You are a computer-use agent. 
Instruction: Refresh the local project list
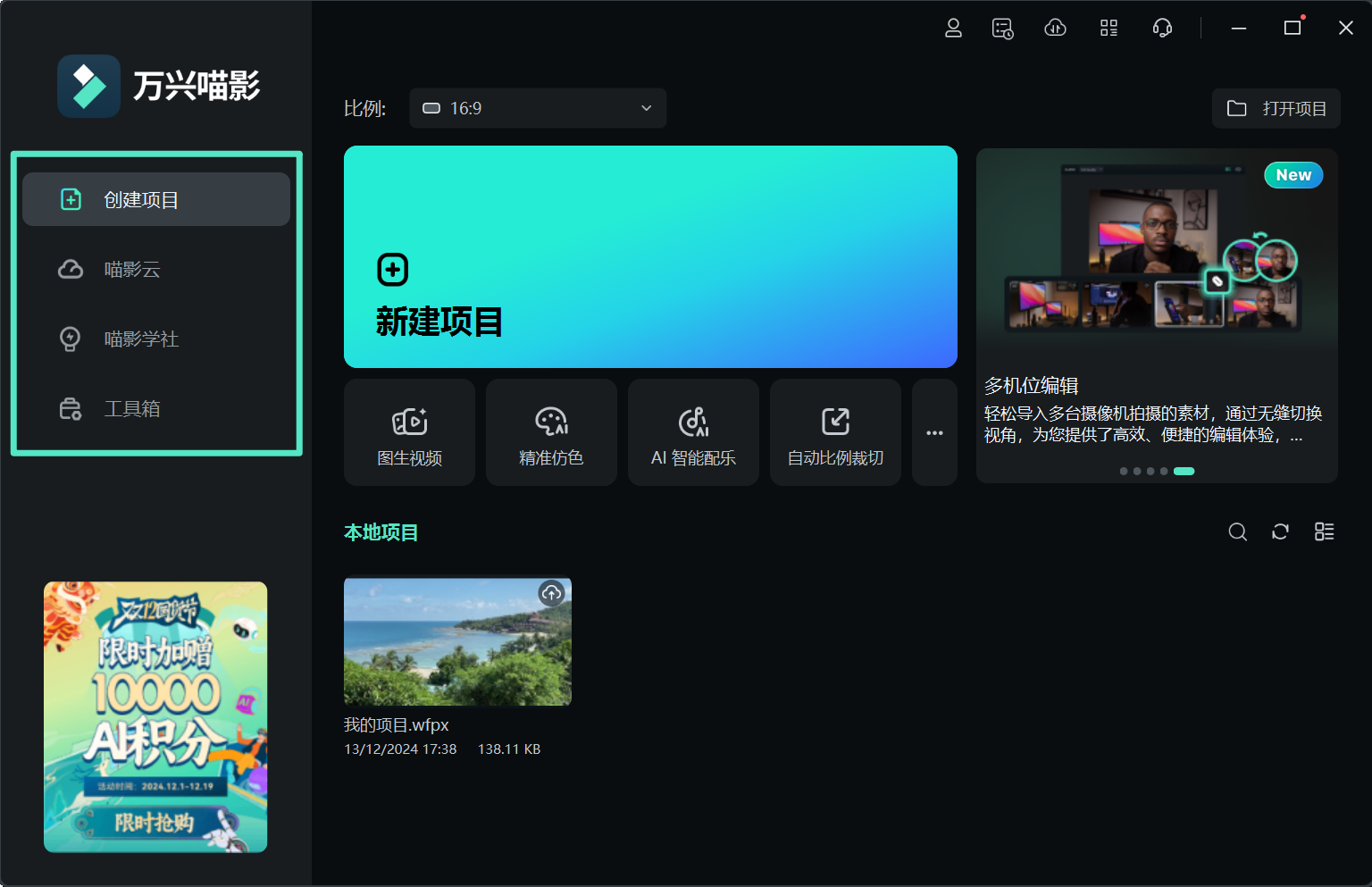pyautogui.click(x=1280, y=531)
